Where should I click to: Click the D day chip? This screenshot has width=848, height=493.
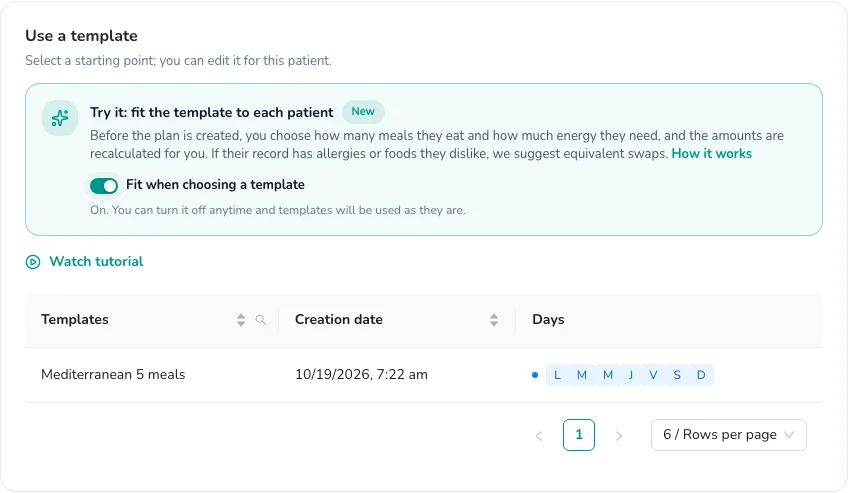click(x=701, y=375)
